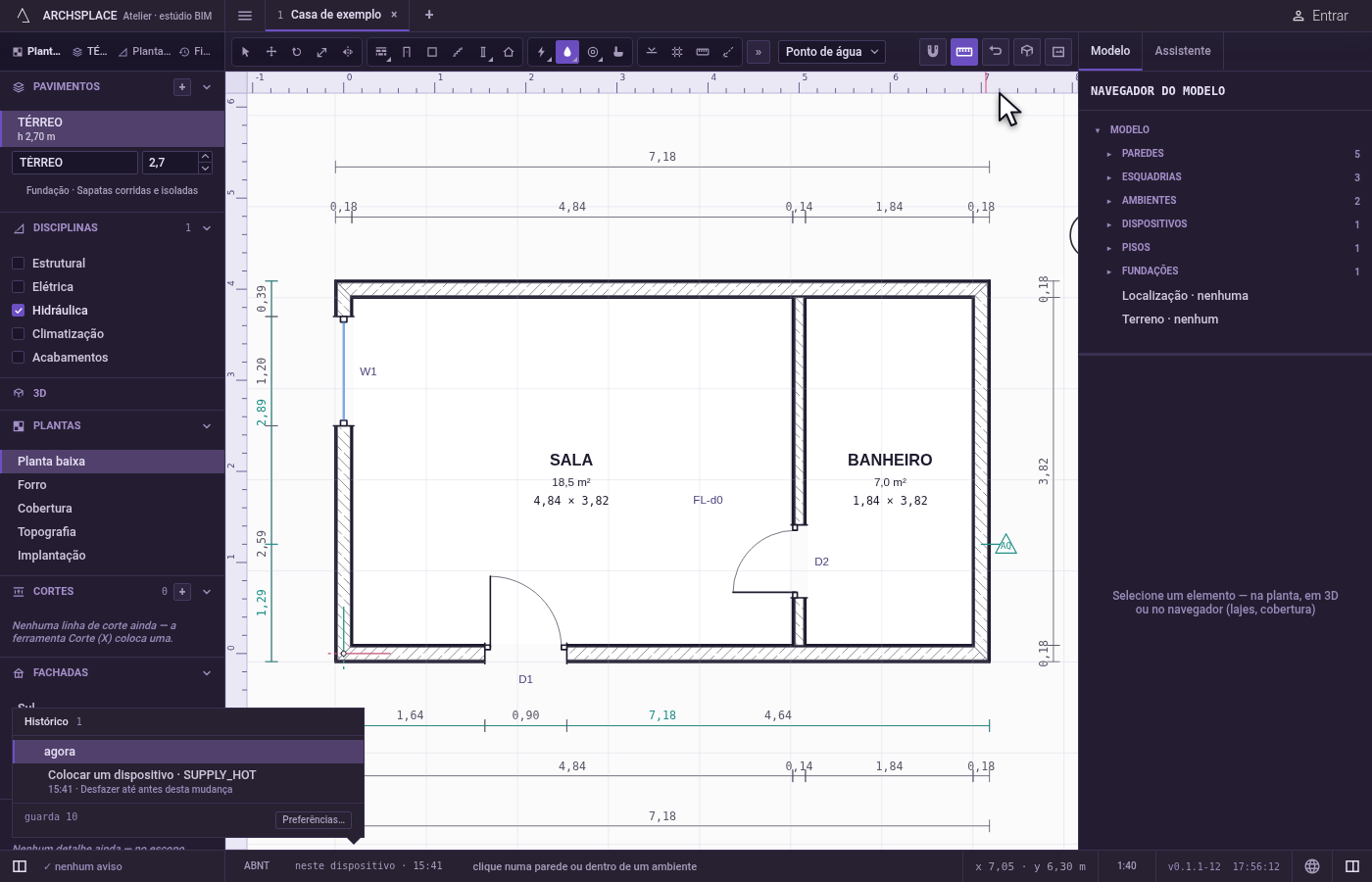Enable the Estrutural discipline checkbox
Screen dimensions: 1372x882
(x=18, y=264)
